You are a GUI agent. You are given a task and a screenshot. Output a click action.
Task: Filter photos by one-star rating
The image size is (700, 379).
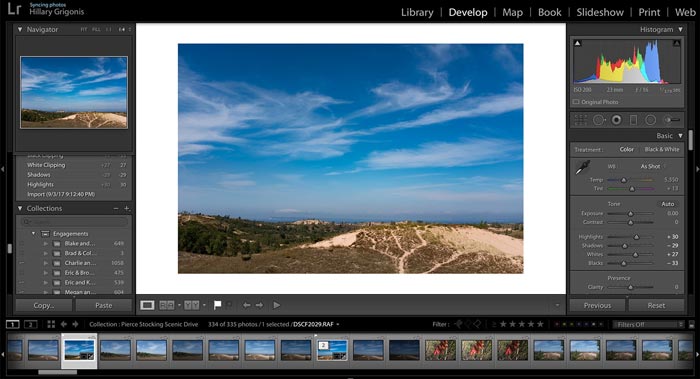point(503,324)
